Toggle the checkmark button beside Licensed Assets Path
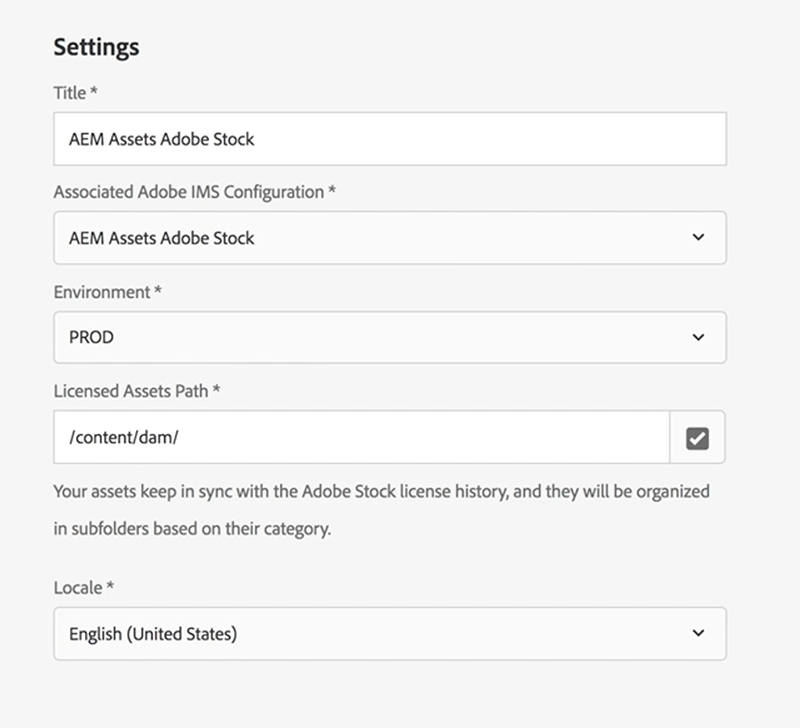Viewport: 800px width, 728px height. point(697,438)
